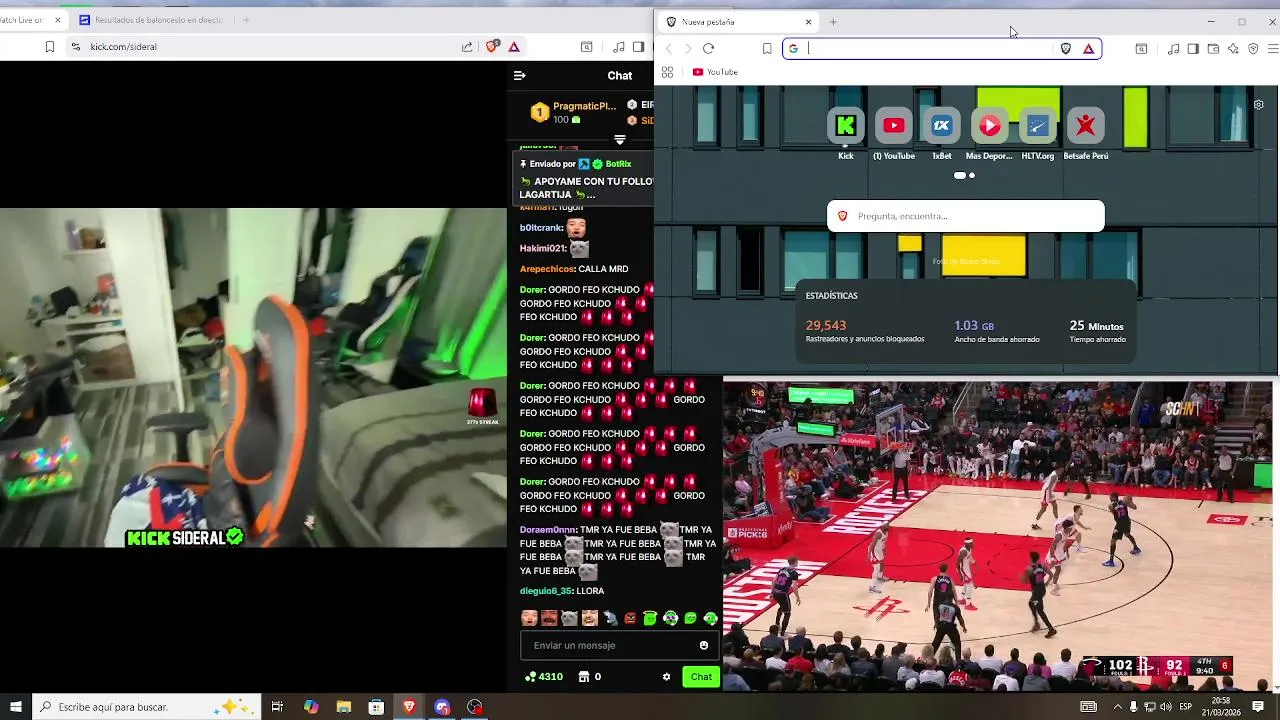This screenshot has height=720, width=1280.
Task: Click the 4310 channel points counter
Action: click(544, 677)
